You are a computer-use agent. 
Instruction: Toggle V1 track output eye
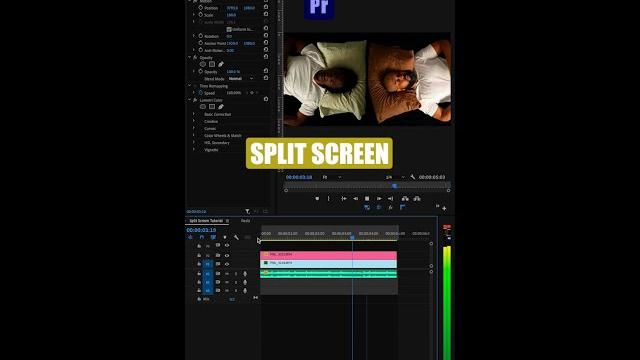click(227, 264)
